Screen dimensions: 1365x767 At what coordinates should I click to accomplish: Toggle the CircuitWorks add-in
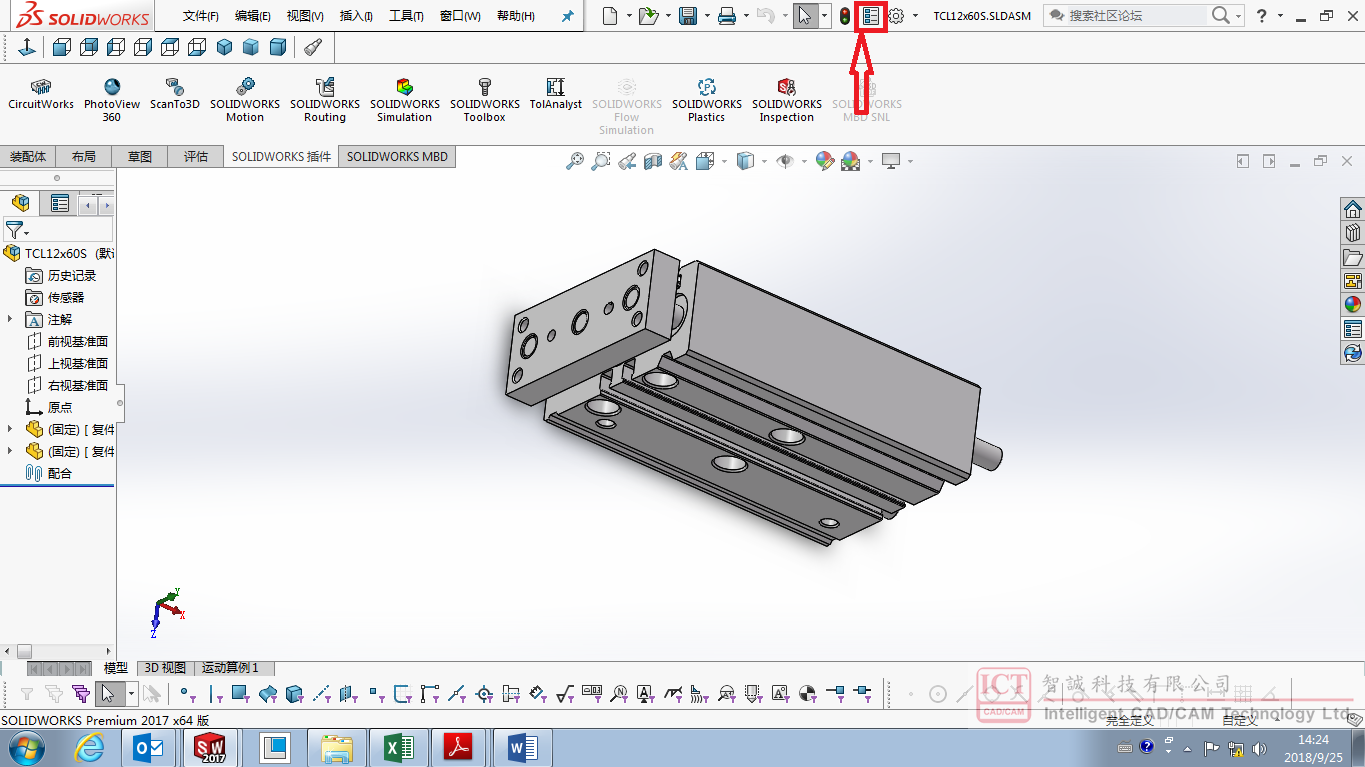41,95
